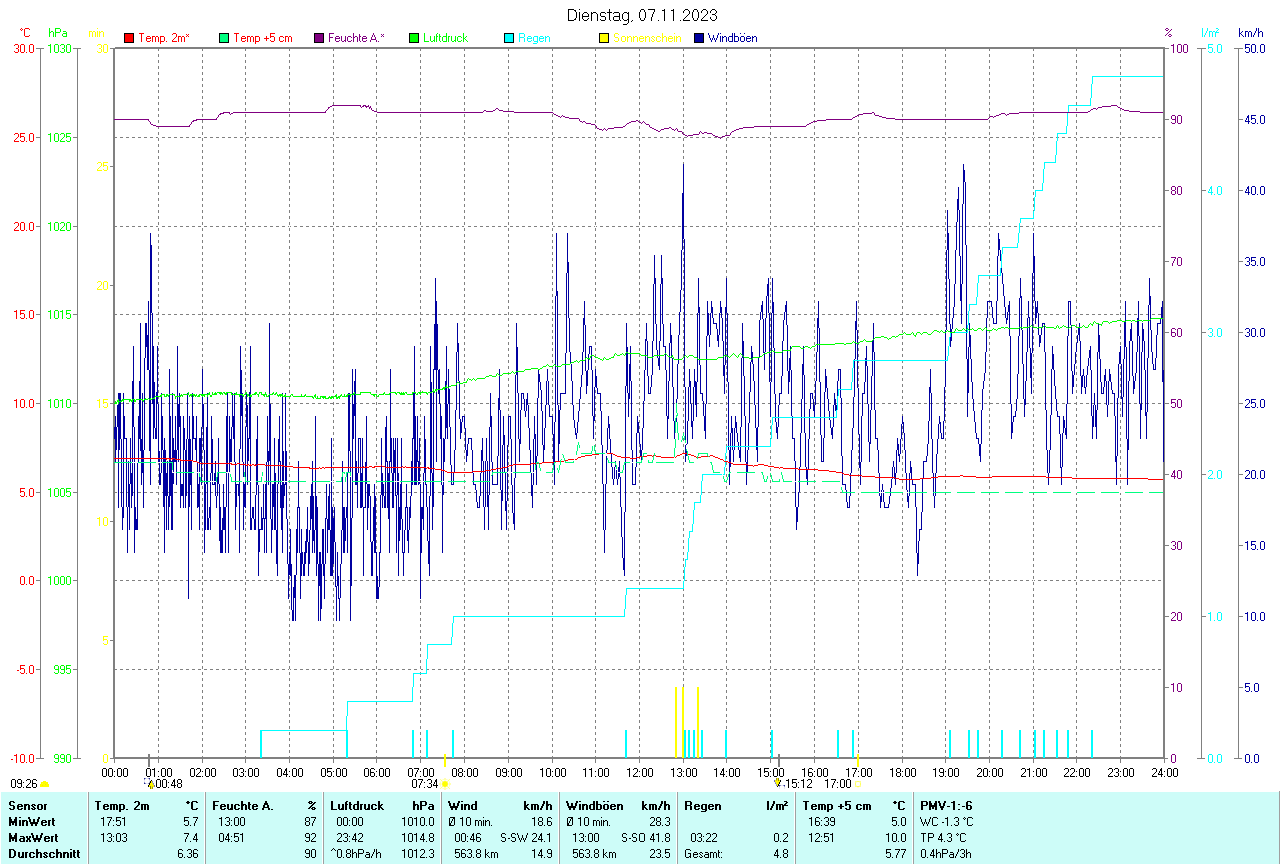
Task: Click the sunrise marker icon beside 07:34
Action: [x=445, y=785]
